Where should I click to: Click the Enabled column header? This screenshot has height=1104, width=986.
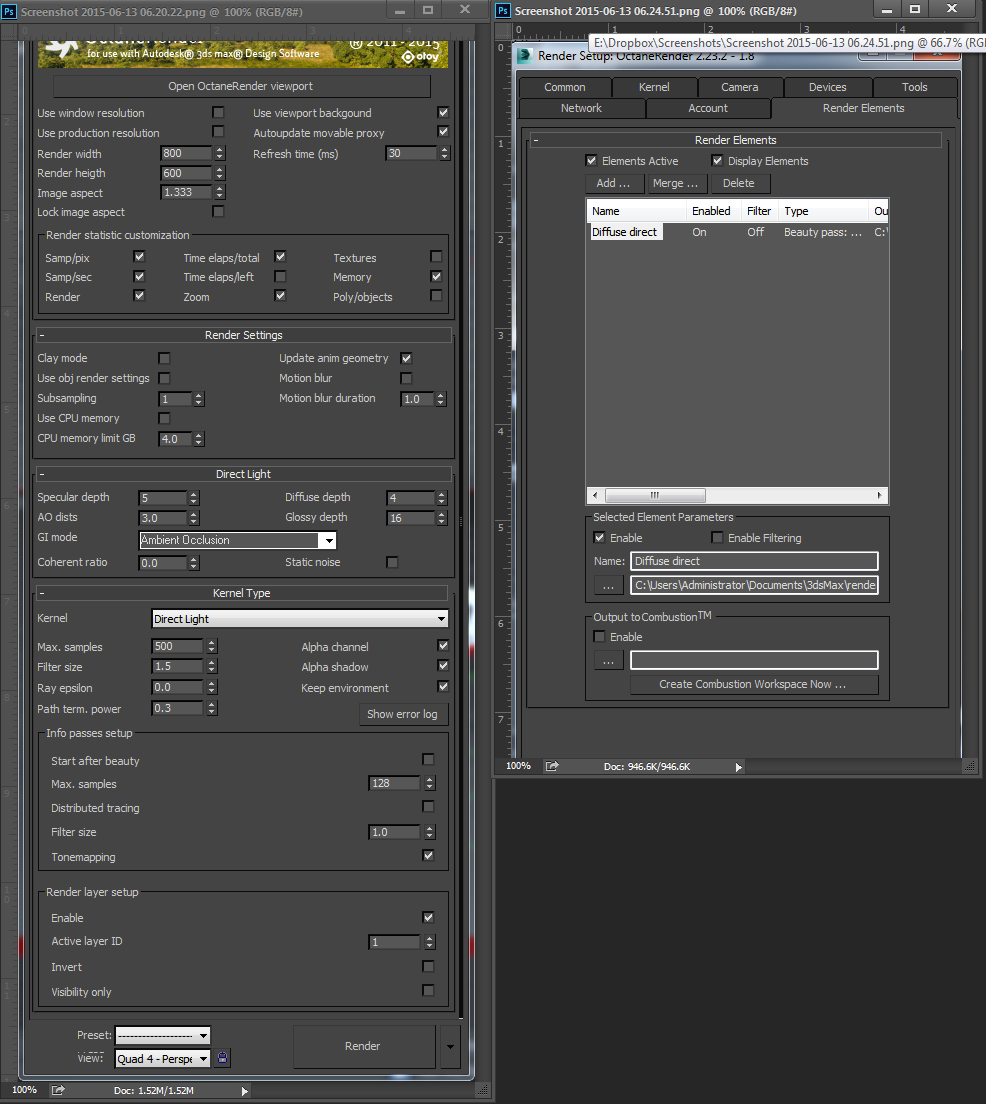coord(714,211)
